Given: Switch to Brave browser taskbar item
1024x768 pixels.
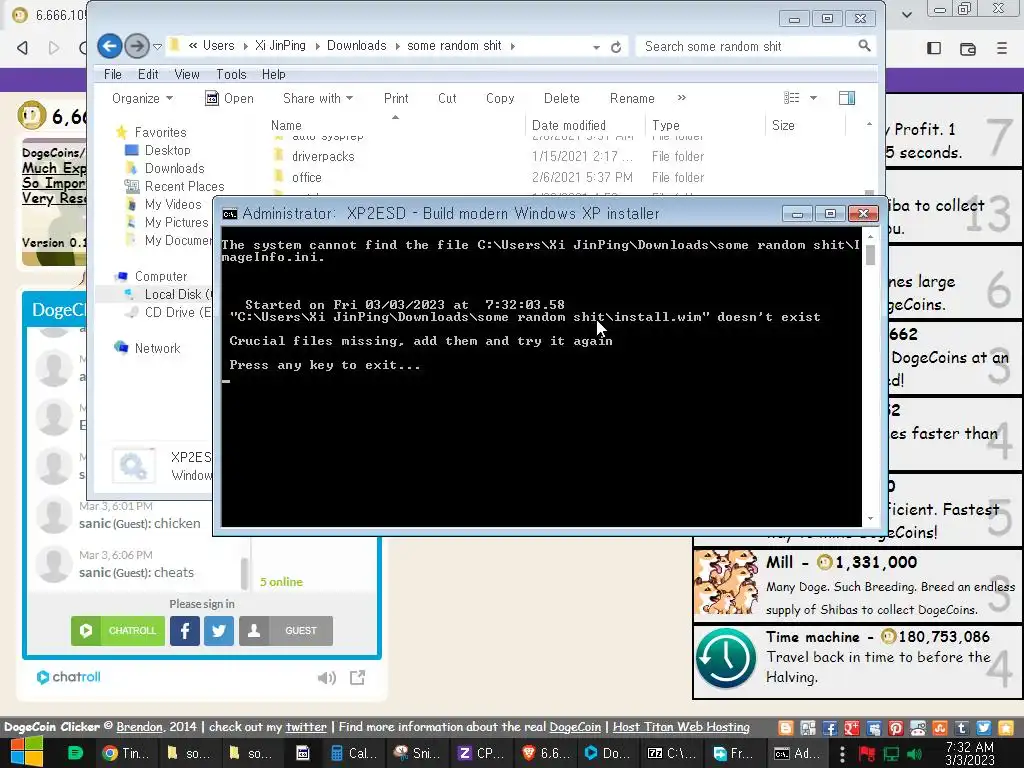Looking at the screenshot, I should click(546, 753).
